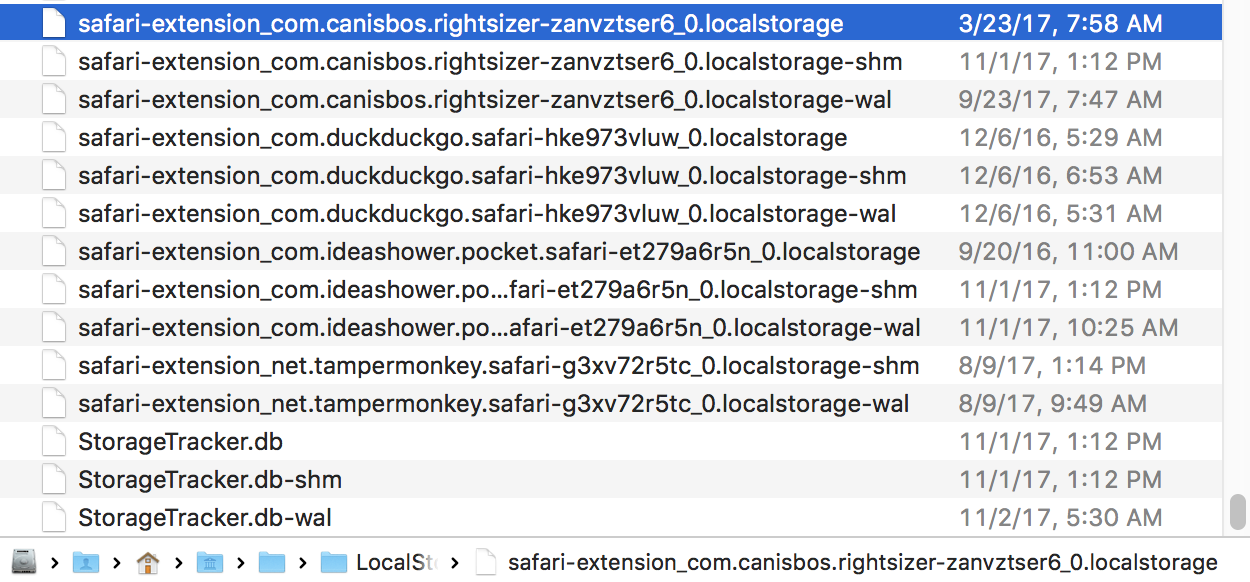Select StorageTracker.db-shm file
Image resolution: width=1250 pixels, height=582 pixels.
[x=611, y=480]
